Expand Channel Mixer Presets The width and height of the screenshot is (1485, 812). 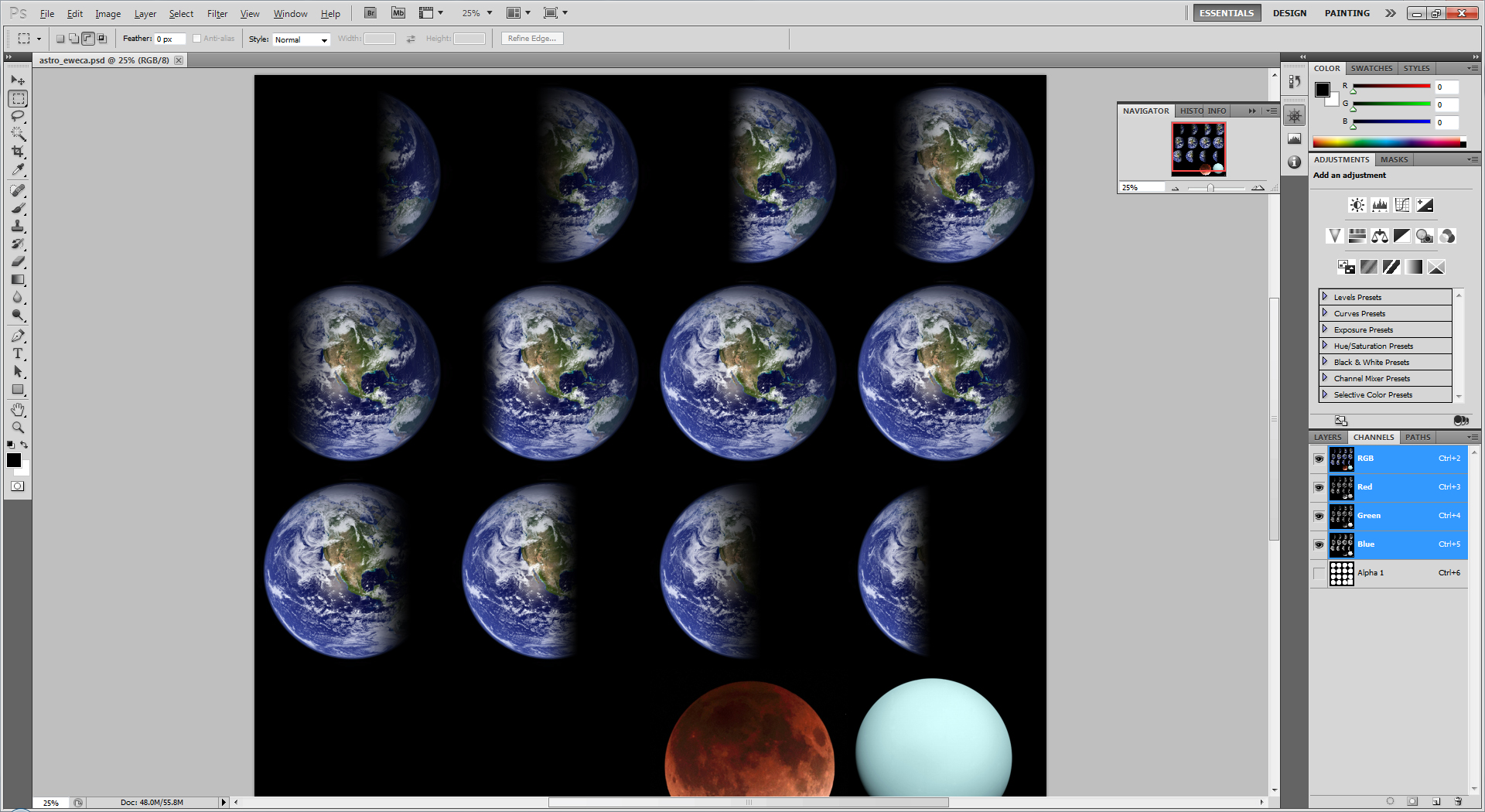[1325, 378]
